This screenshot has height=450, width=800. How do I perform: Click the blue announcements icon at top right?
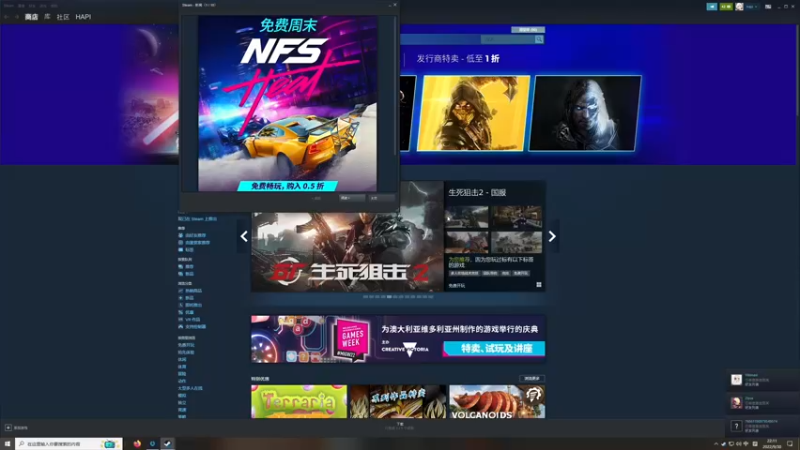click(712, 7)
